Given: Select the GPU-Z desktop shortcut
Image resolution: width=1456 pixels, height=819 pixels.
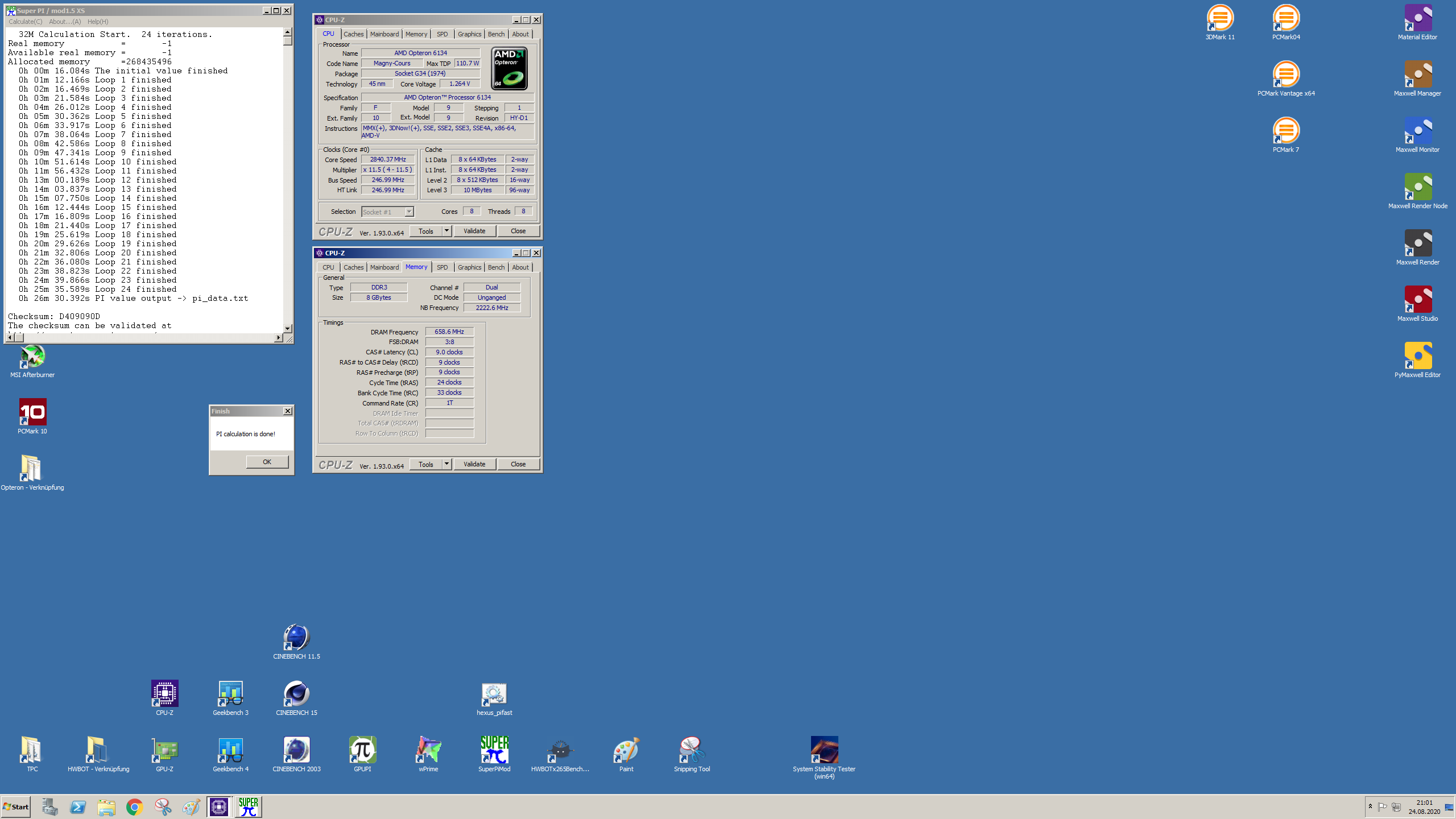Looking at the screenshot, I should 164,755.
